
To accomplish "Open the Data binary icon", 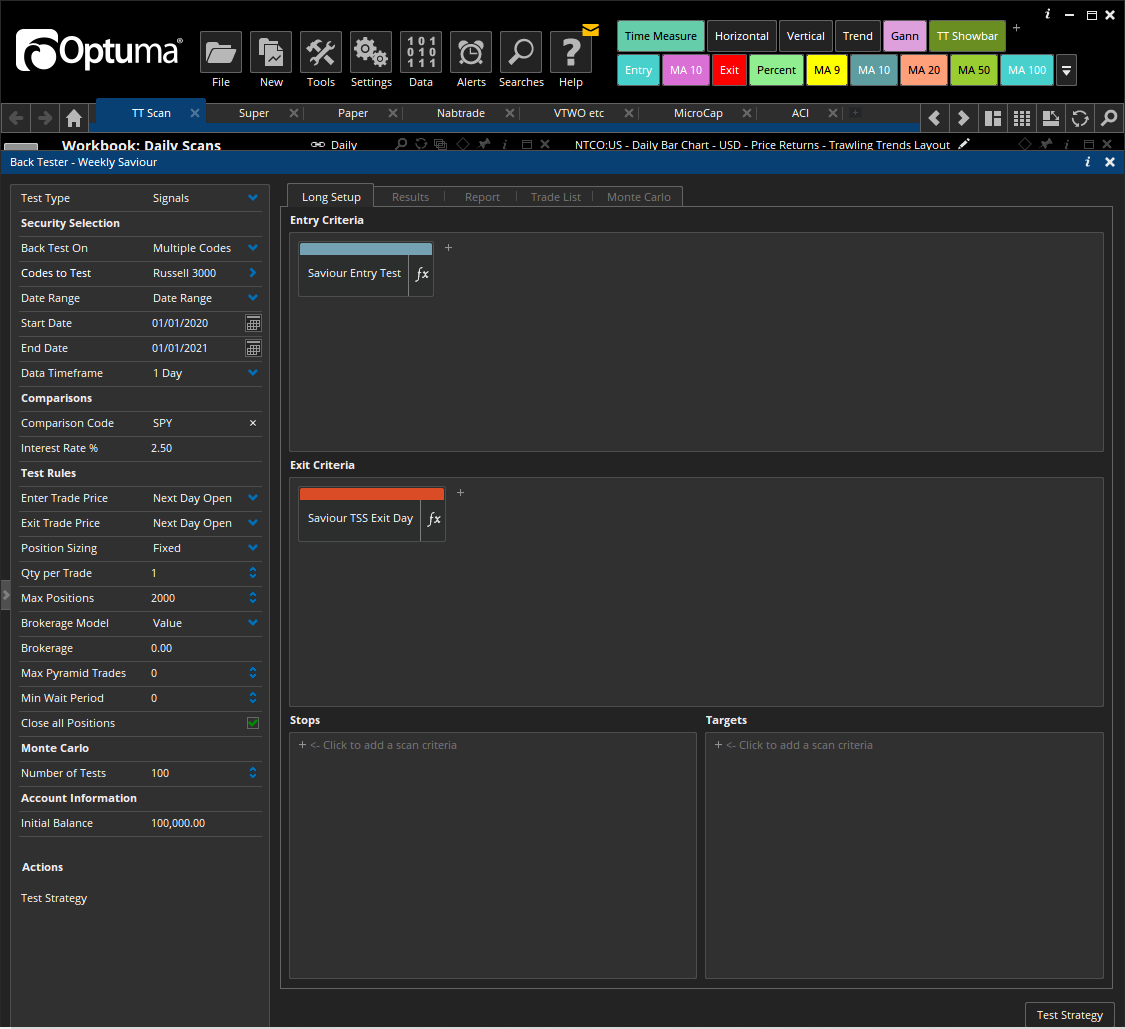I will 421,53.
